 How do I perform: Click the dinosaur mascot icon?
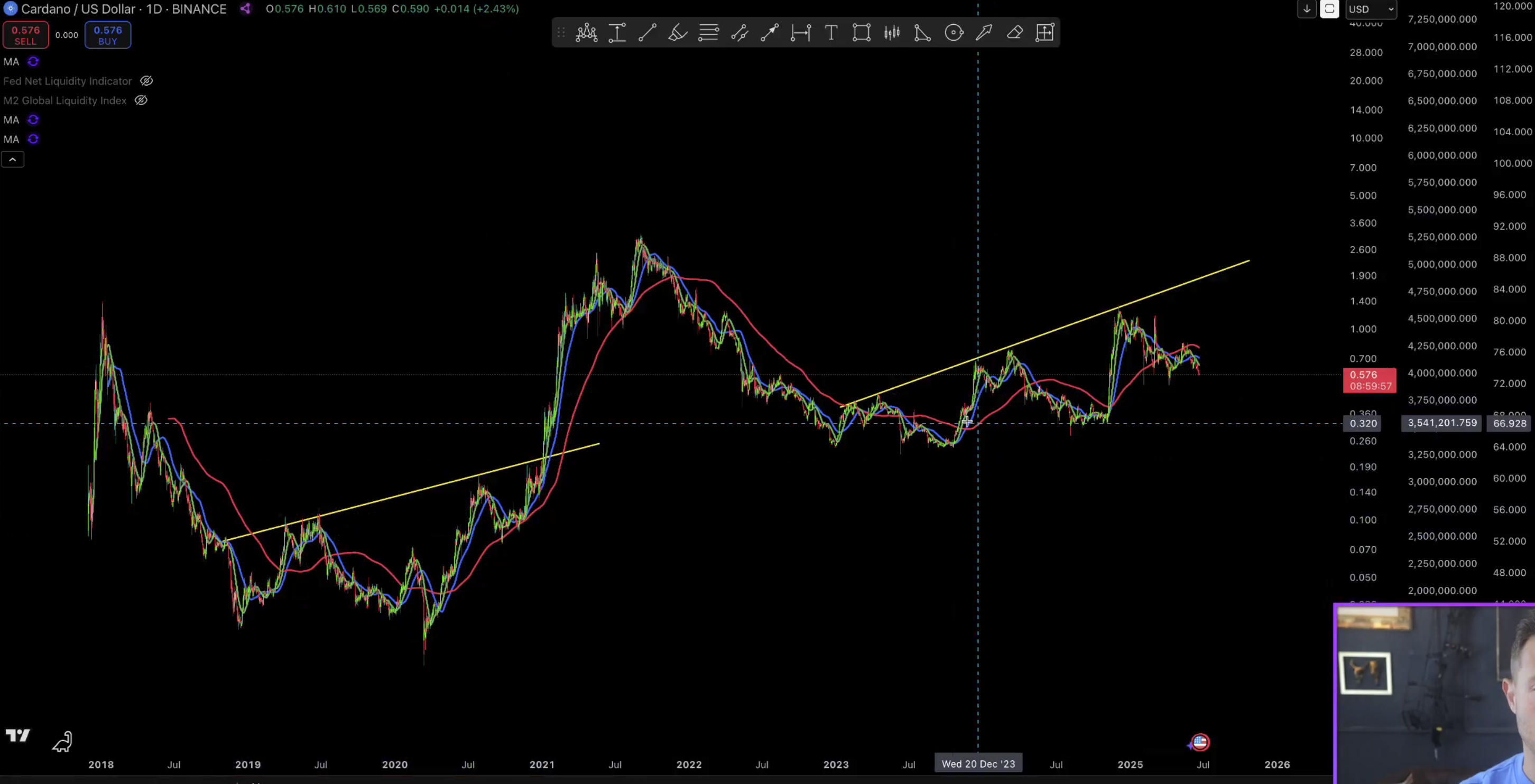[62, 741]
